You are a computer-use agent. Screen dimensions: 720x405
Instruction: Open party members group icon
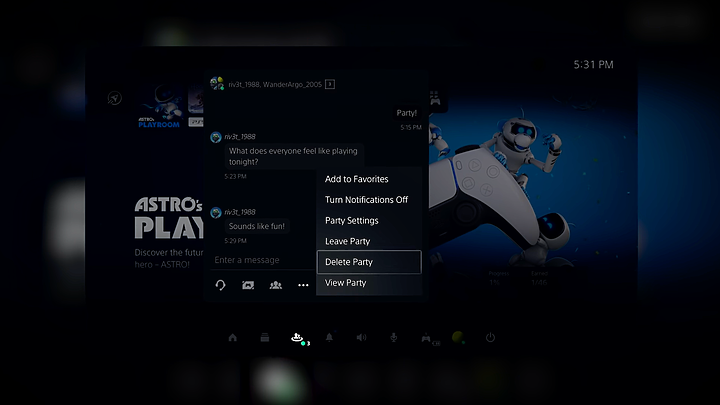(x=276, y=285)
